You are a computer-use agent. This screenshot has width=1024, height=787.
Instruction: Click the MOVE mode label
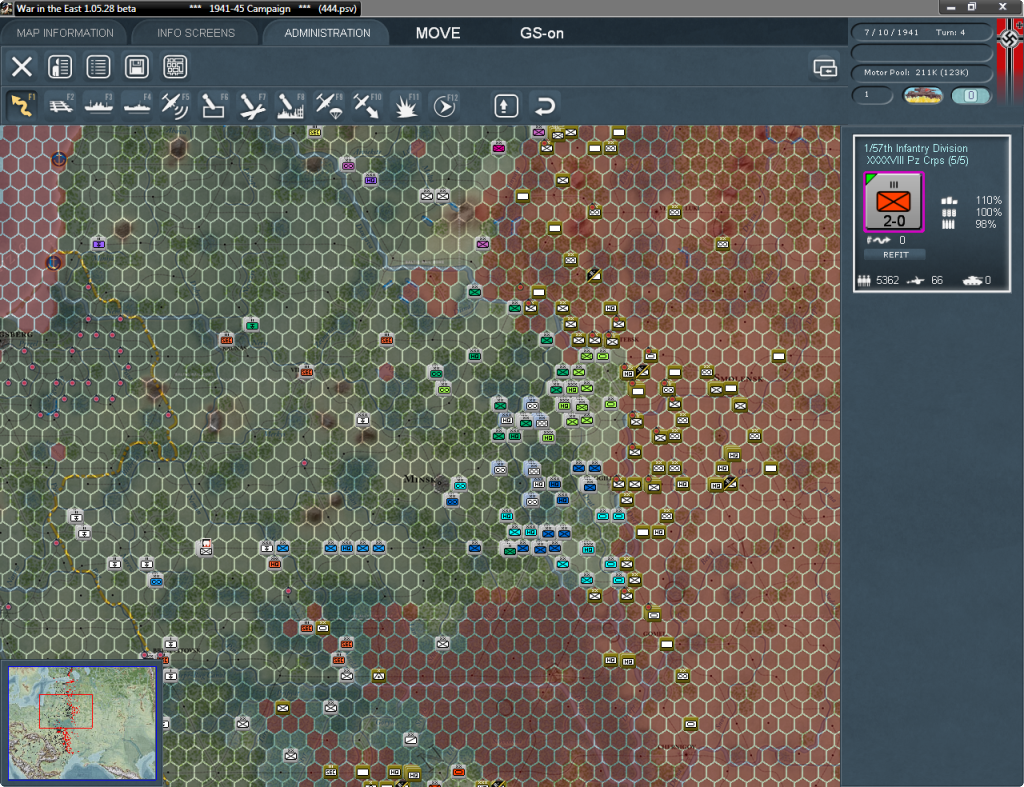(438, 33)
